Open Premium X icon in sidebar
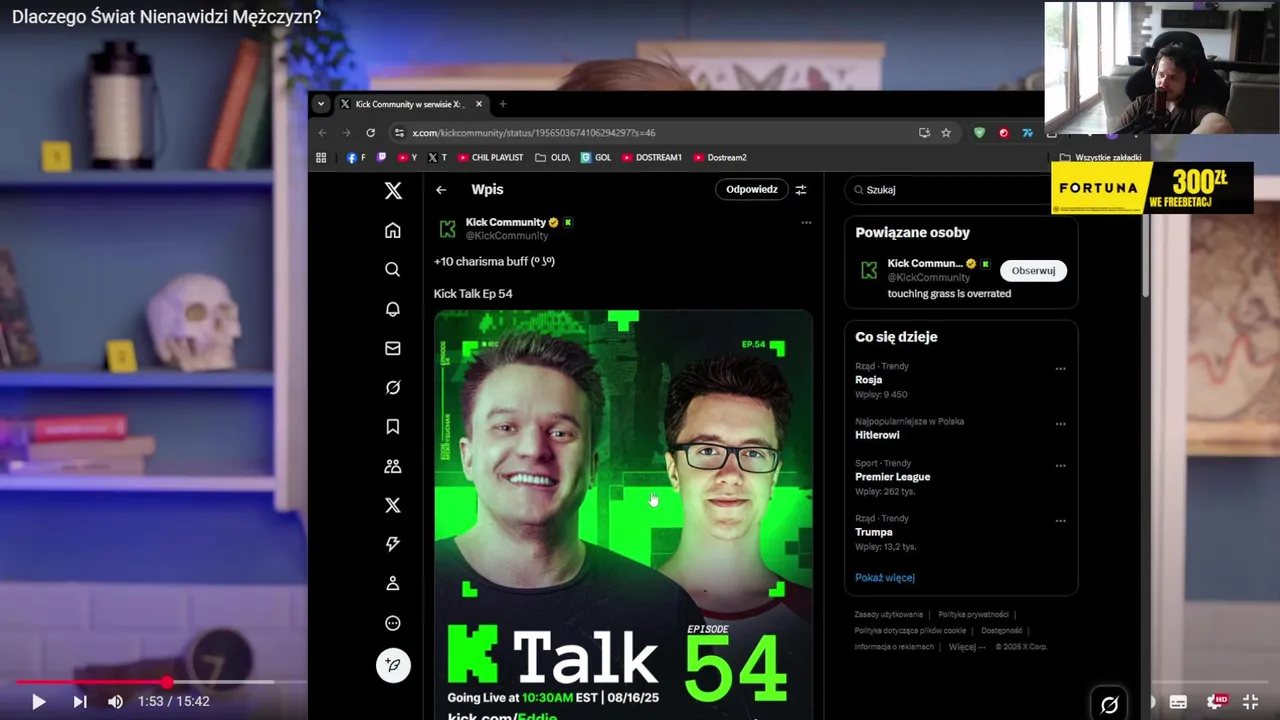1280x720 pixels. (x=393, y=505)
